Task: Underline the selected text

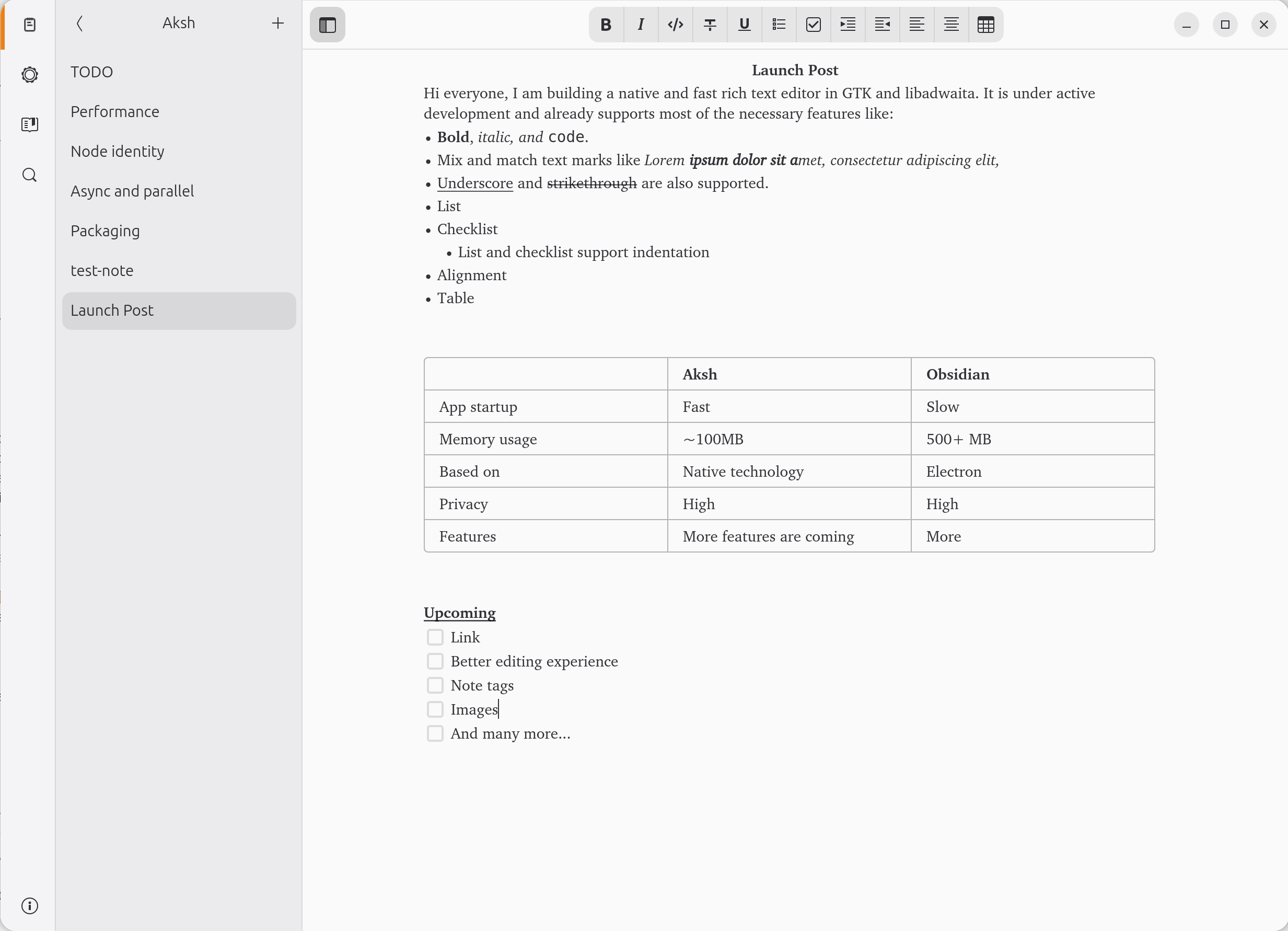Action: 744,25
